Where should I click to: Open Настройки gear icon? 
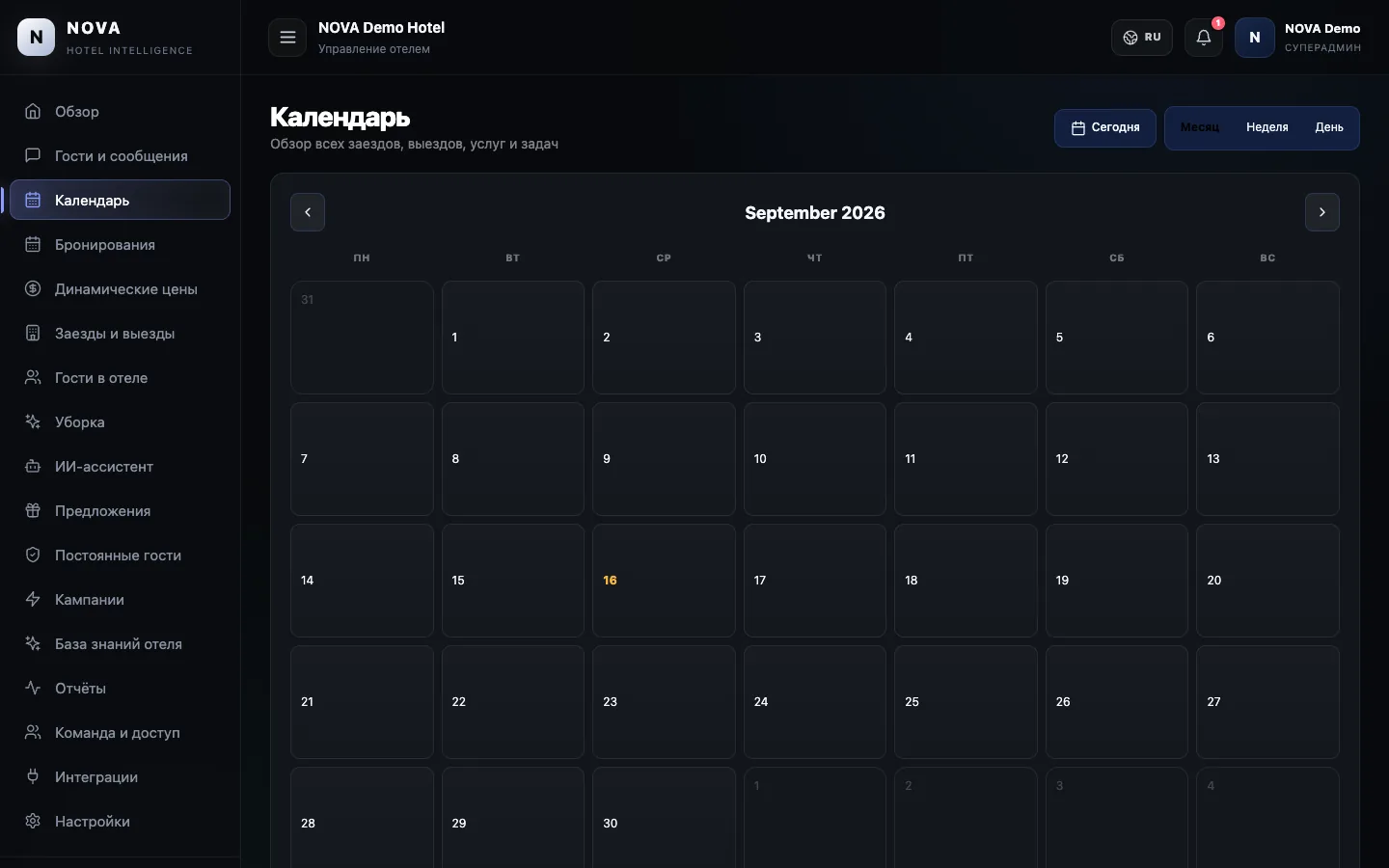click(33, 821)
